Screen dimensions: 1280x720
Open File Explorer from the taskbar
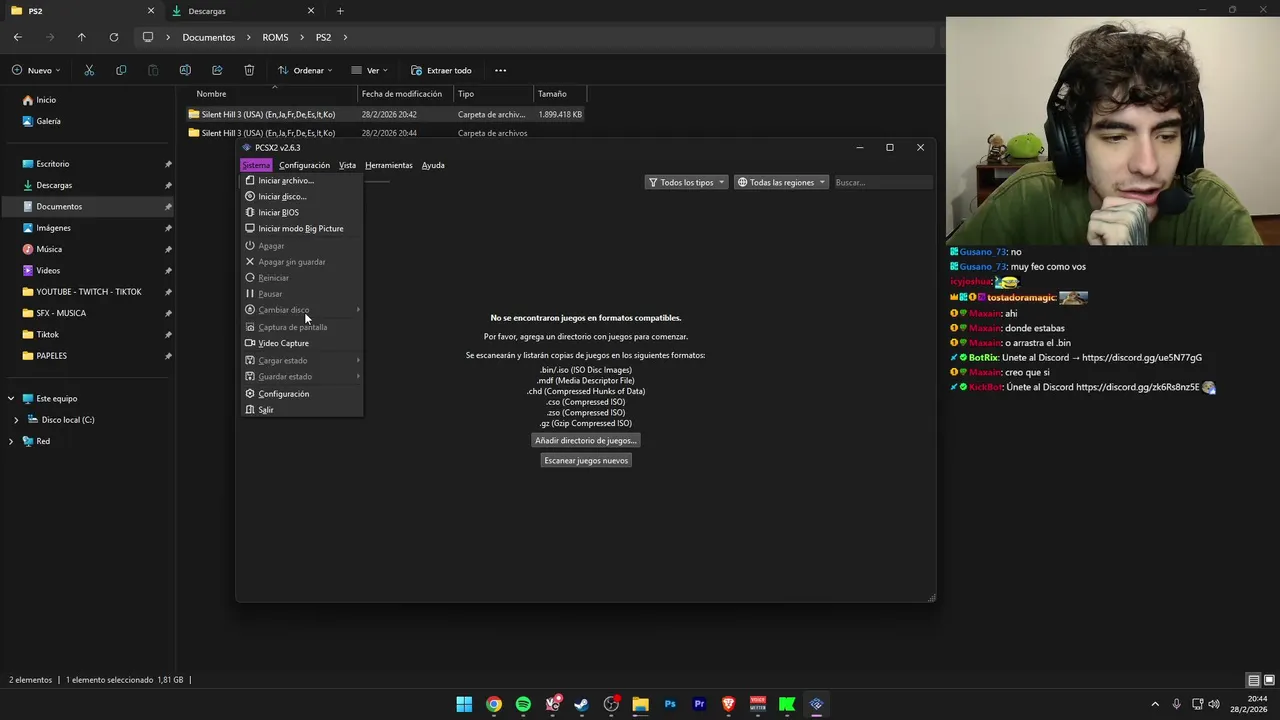(x=641, y=704)
